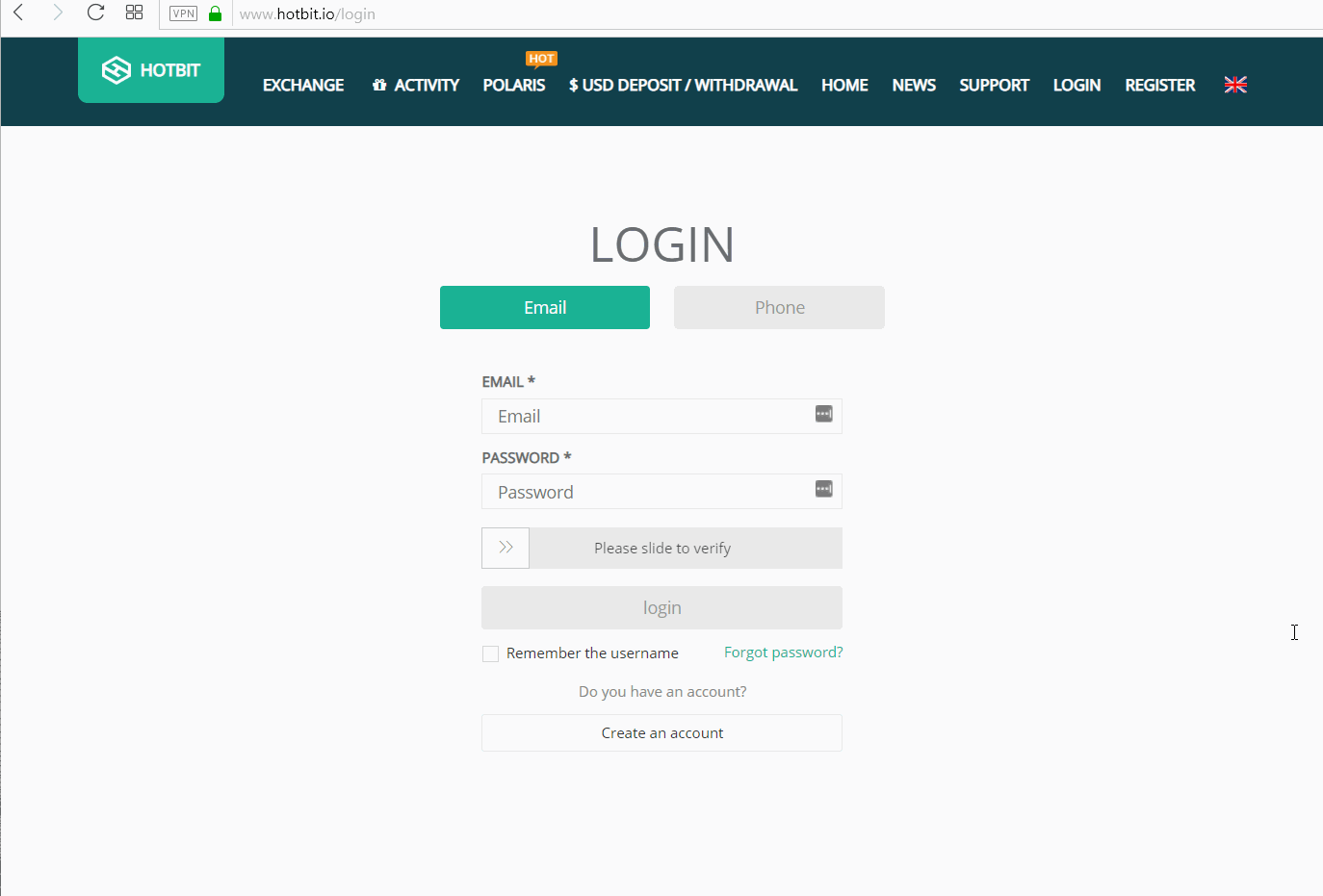Click the LOGIN page heading

[662, 244]
